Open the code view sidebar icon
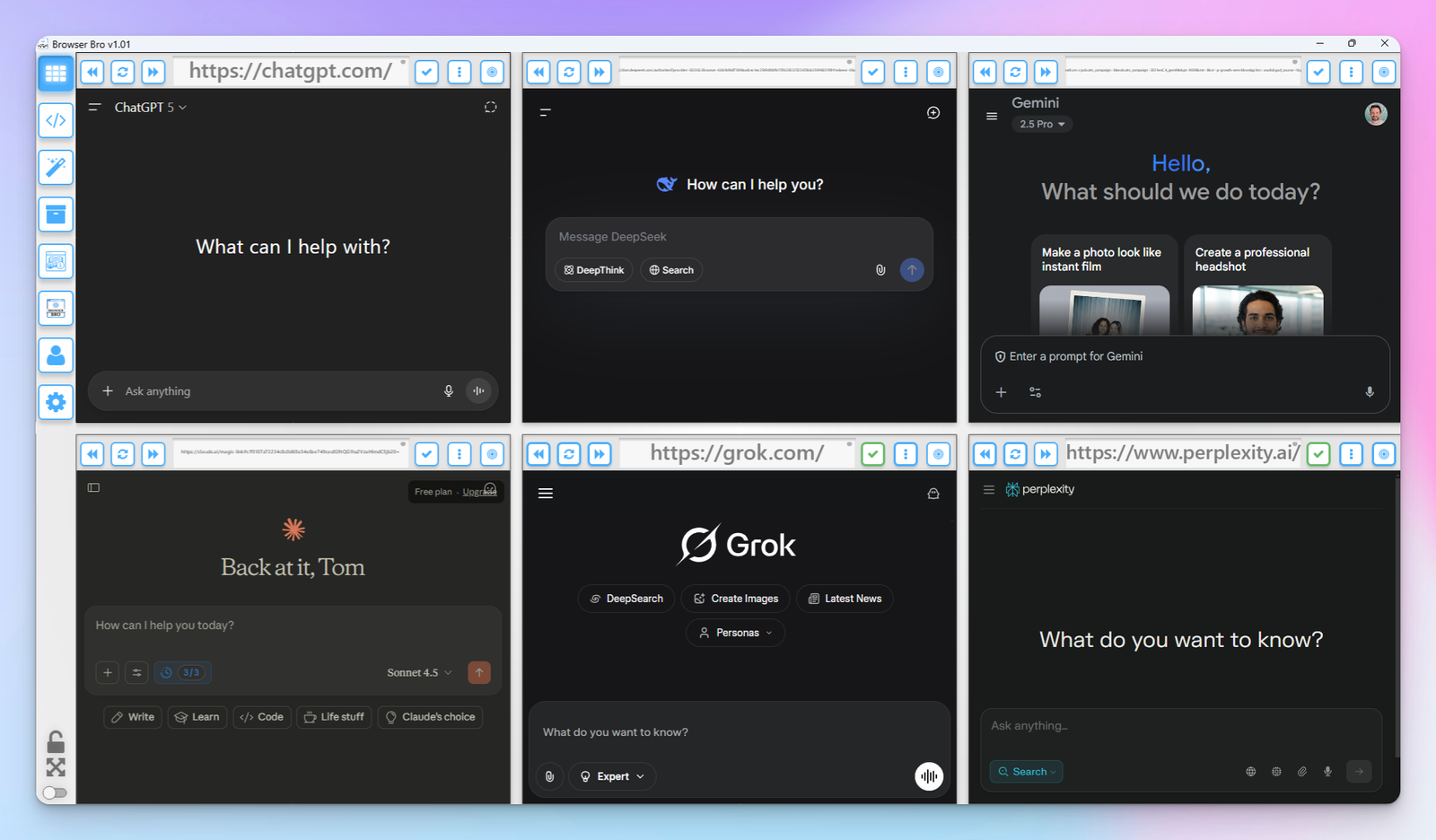The width and height of the screenshot is (1436, 840). coord(56,120)
